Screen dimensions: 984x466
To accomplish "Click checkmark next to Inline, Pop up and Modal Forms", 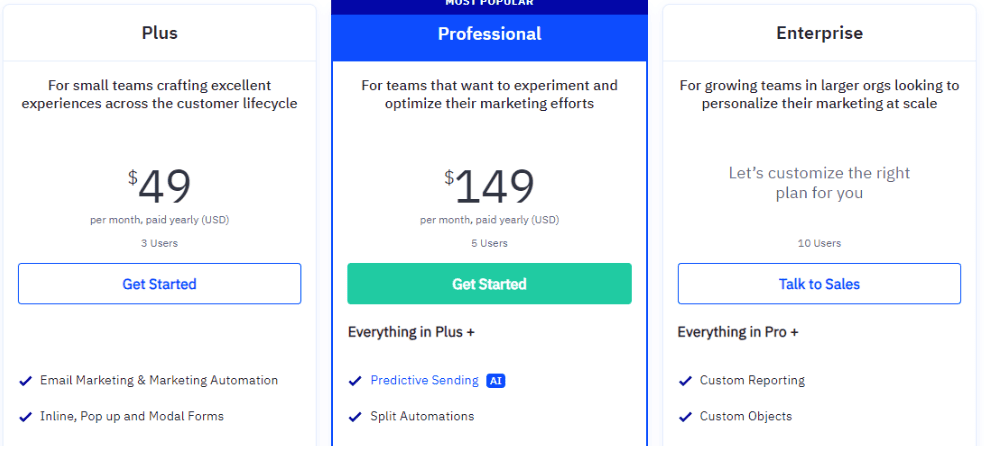I will tap(26, 416).
